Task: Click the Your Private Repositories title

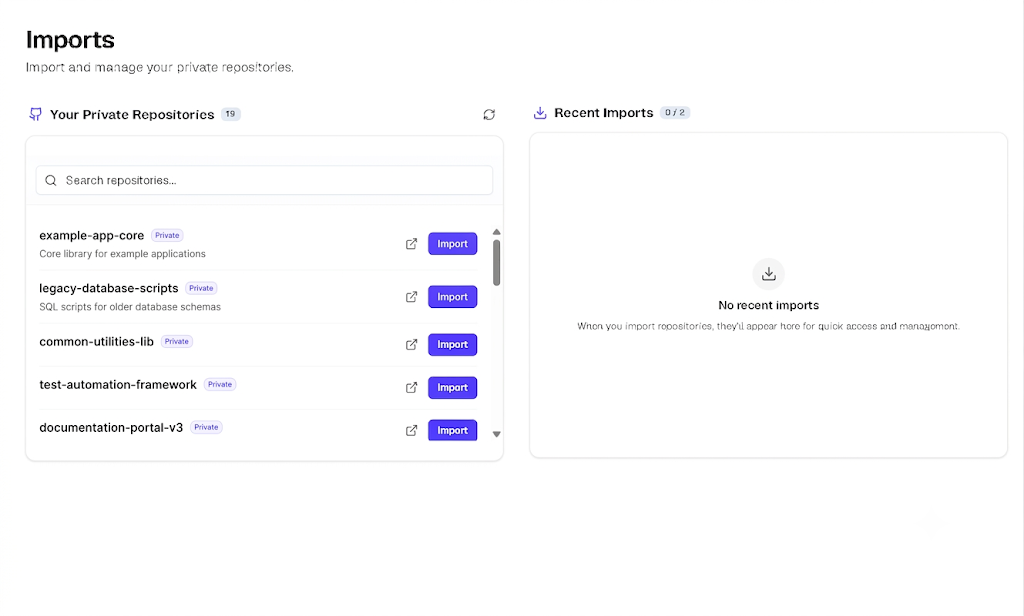Action: (132, 114)
